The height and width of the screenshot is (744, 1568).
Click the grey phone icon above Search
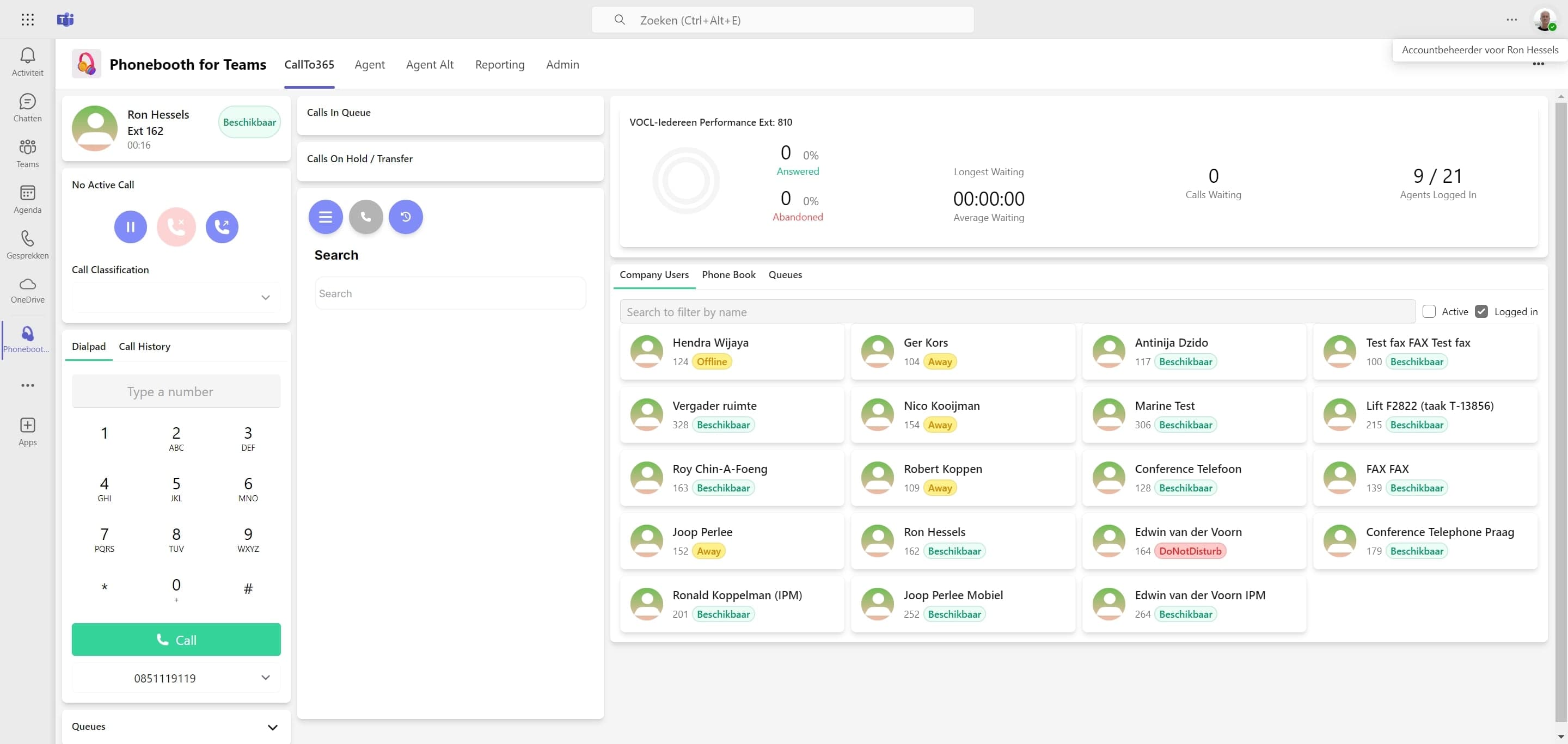[x=366, y=217]
